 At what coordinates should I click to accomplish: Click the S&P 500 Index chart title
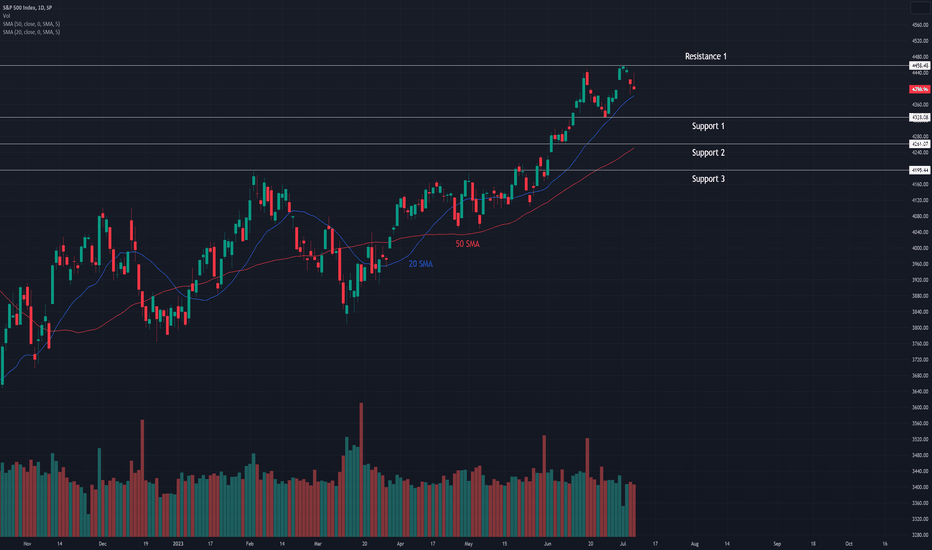point(27,8)
